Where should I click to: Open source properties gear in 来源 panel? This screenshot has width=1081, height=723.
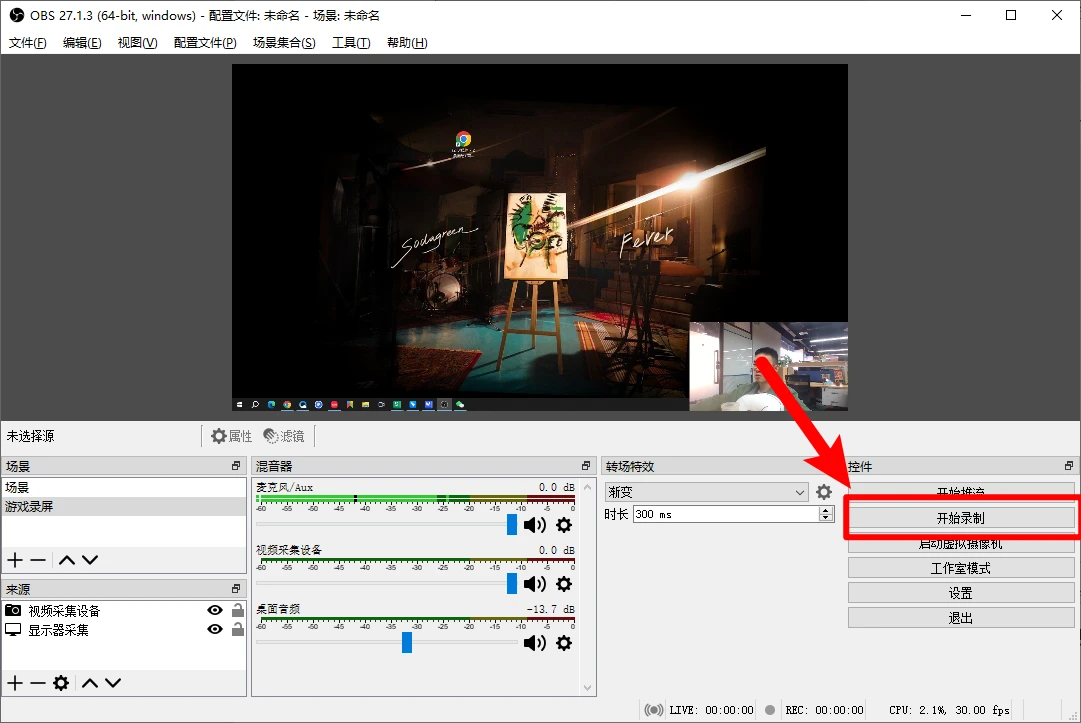click(x=61, y=683)
